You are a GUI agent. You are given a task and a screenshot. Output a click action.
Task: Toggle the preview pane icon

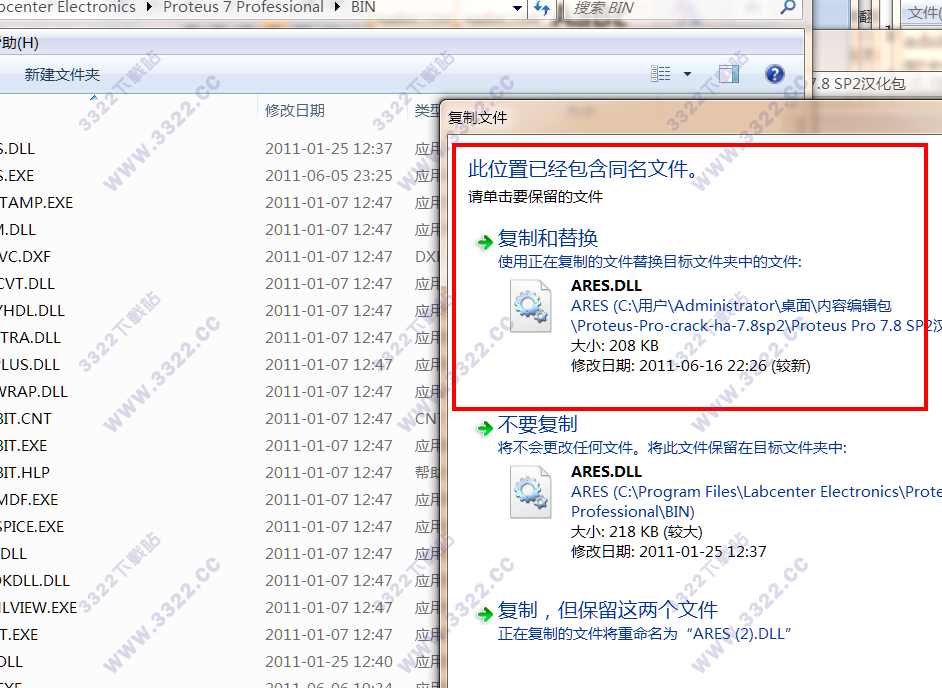pyautogui.click(x=728, y=74)
